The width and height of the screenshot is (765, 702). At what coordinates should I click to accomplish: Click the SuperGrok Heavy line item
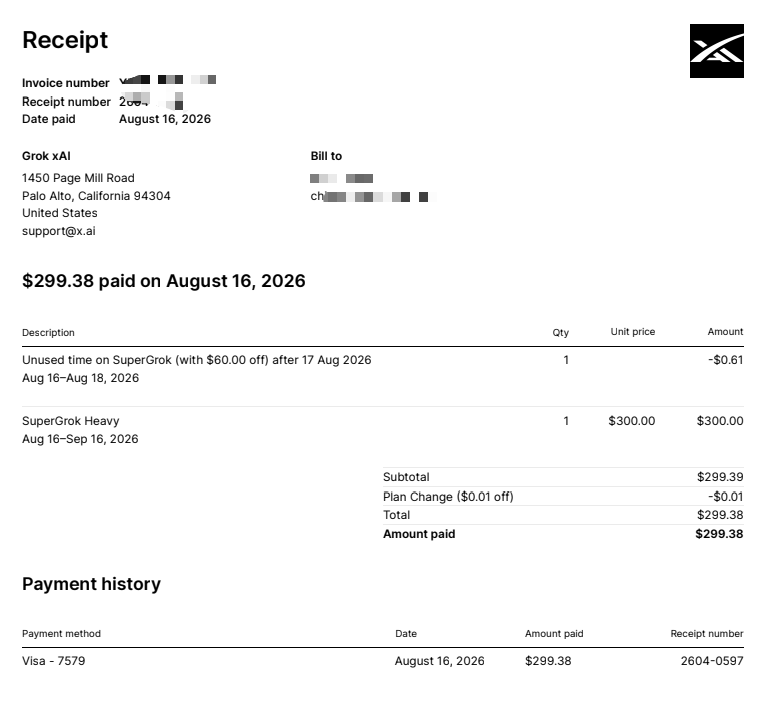coord(71,421)
